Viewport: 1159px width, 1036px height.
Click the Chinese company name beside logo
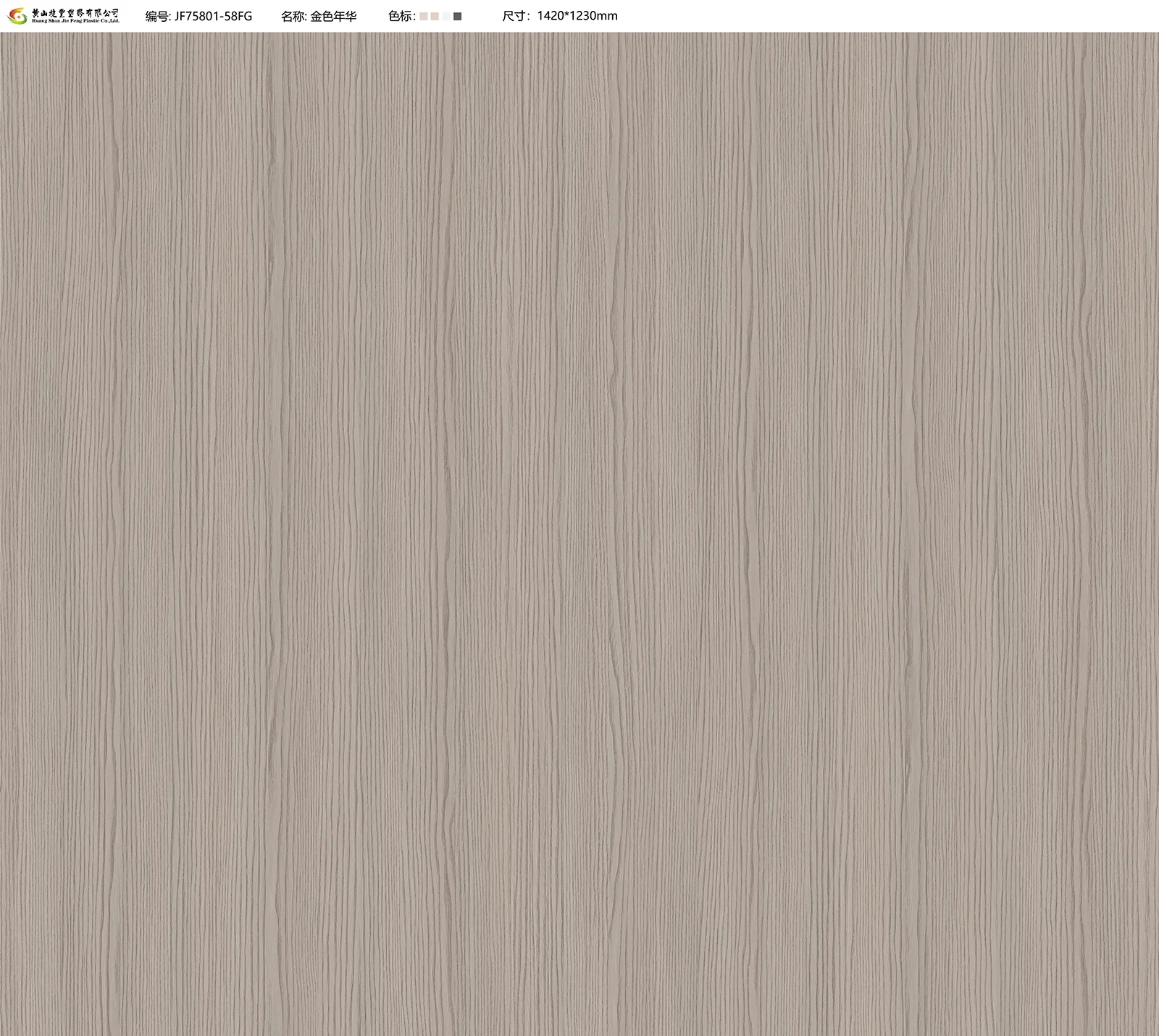click(x=75, y=13)
